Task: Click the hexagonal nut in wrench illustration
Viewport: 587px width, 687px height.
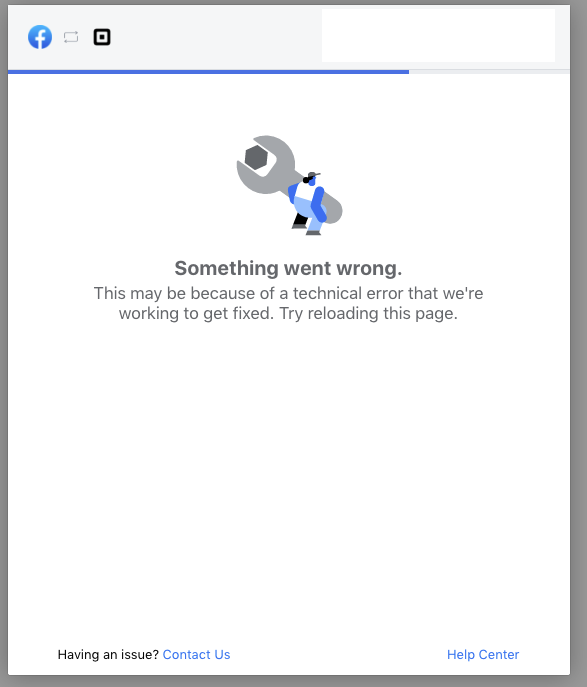Action: [x=256, y=158]
